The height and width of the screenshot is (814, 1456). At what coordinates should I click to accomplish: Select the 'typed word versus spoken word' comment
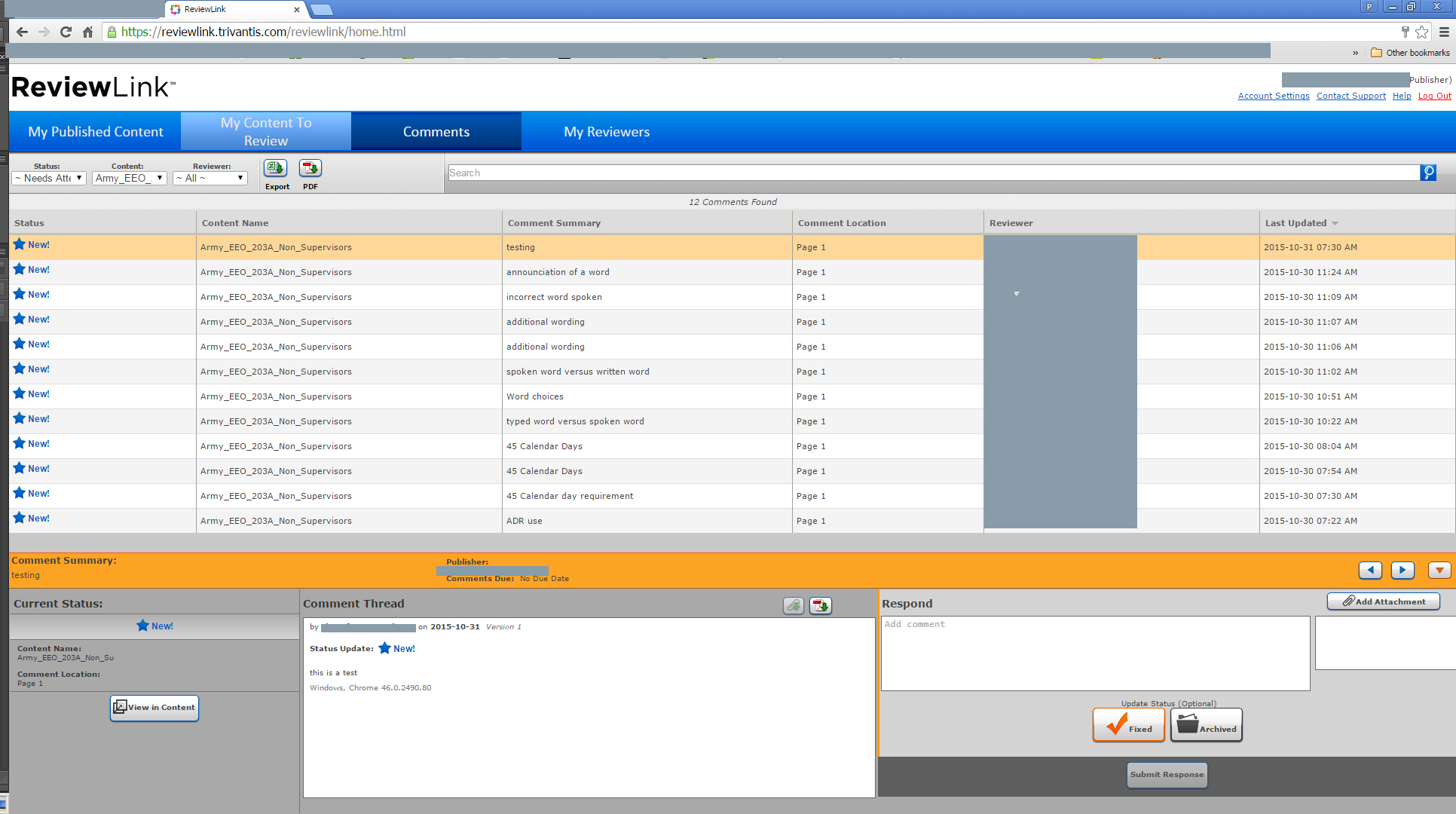pos(575,421)
